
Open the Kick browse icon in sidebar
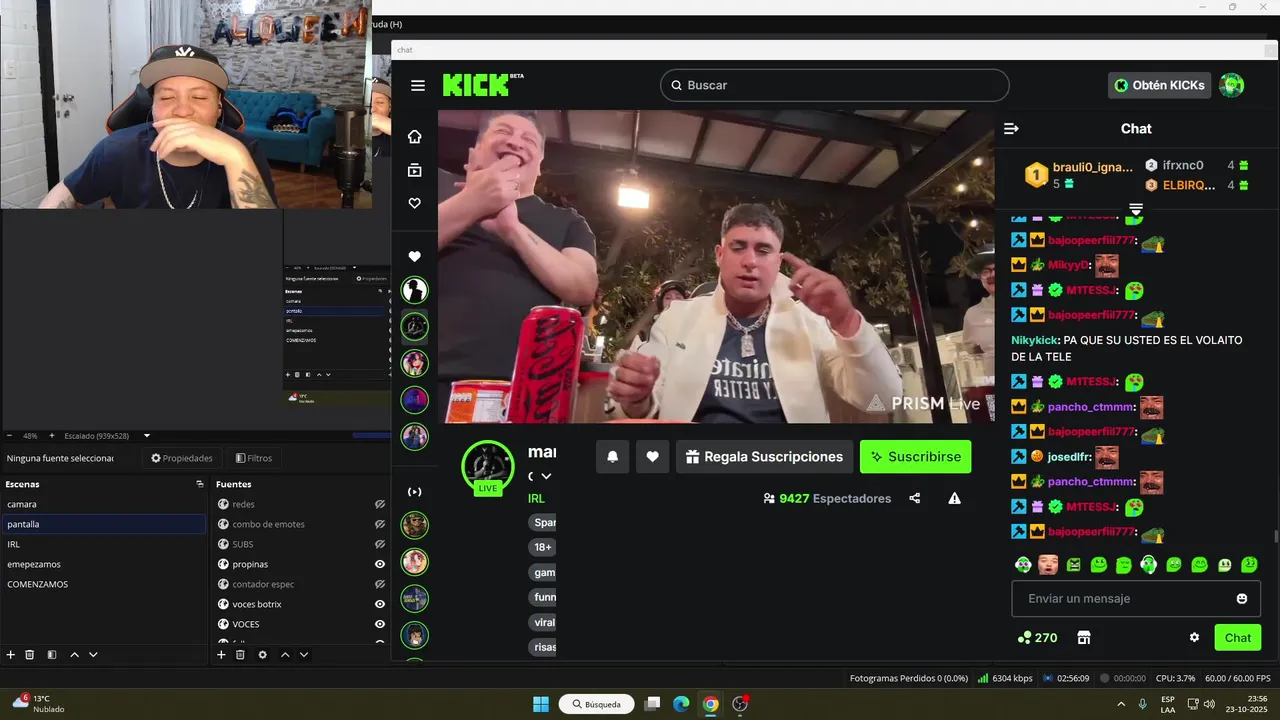[x=414, y=171]
